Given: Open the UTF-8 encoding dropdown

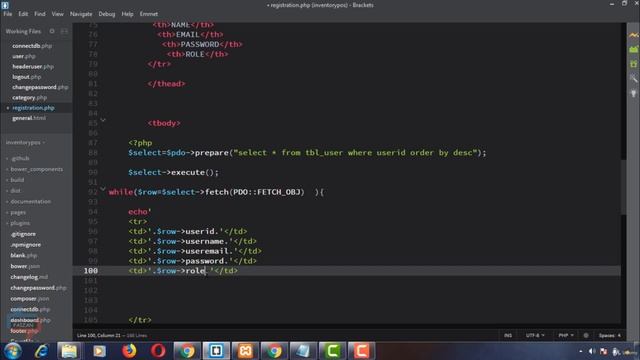Looking at the screenshot, I should [x=535, y=335].
